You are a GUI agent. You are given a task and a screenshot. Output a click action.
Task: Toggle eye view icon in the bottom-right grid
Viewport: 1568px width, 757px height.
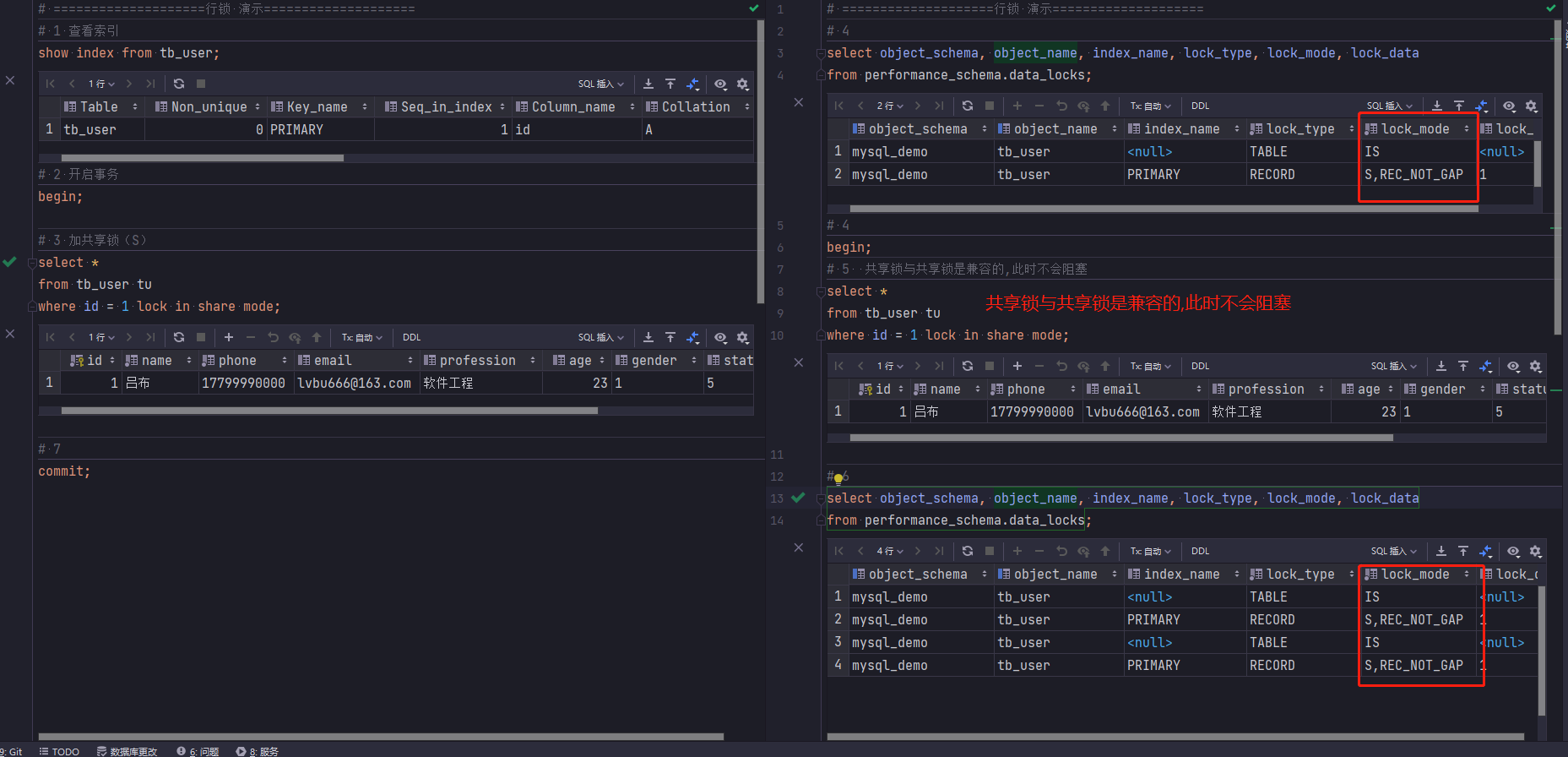(1513, 551)
